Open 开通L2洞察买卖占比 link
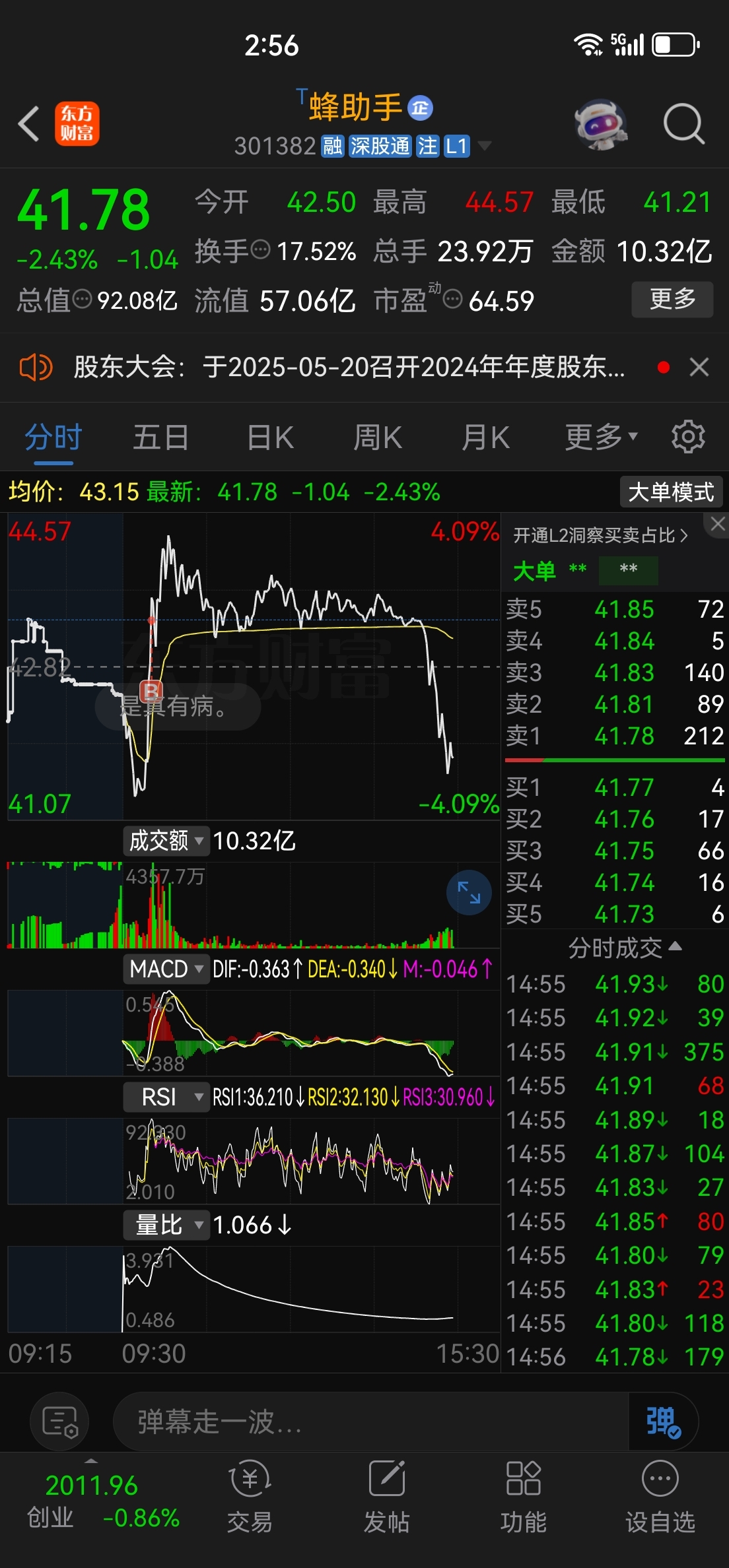729x1568 pixels. [601, 535]
